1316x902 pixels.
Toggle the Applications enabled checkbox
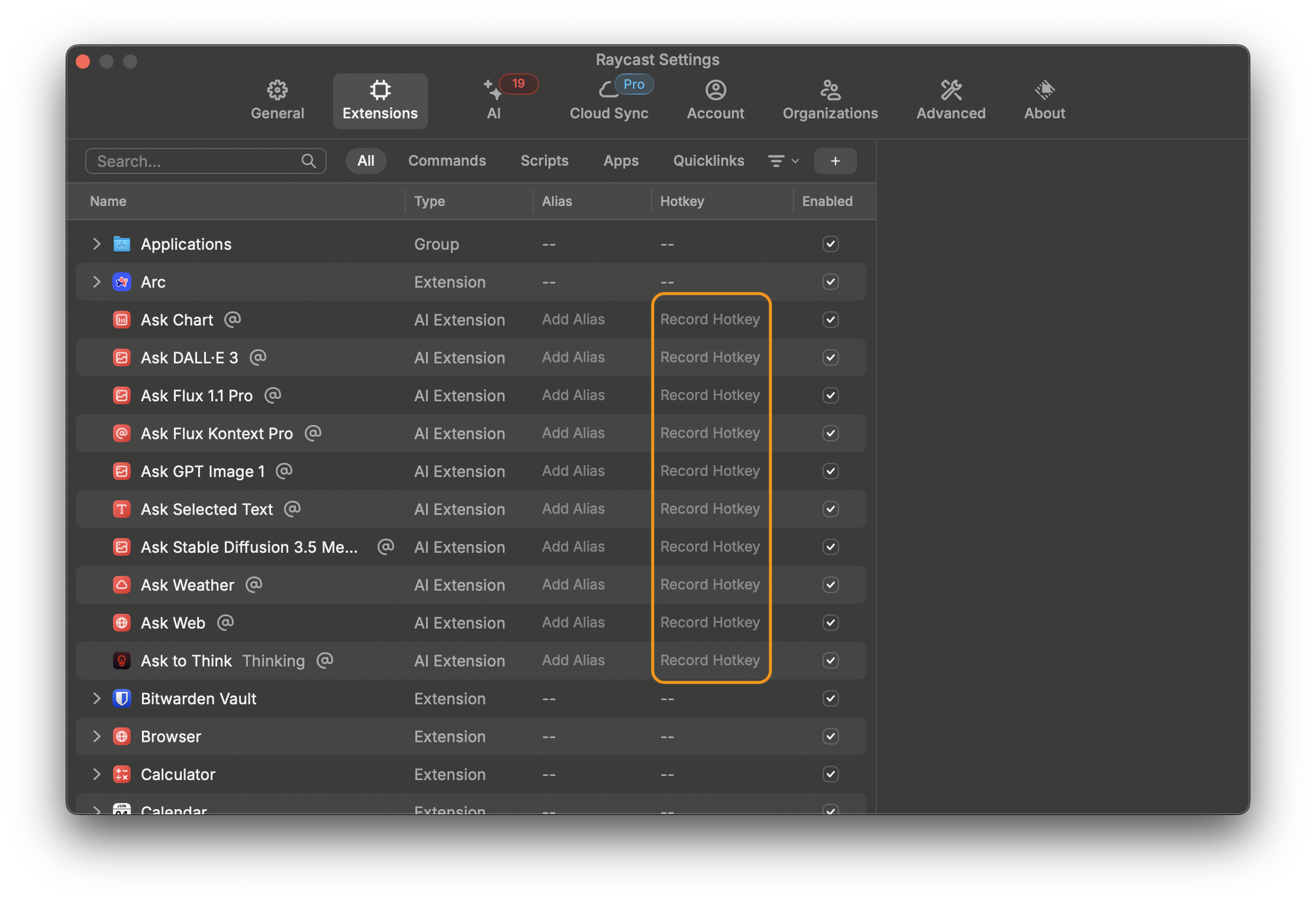click(830, 244)
